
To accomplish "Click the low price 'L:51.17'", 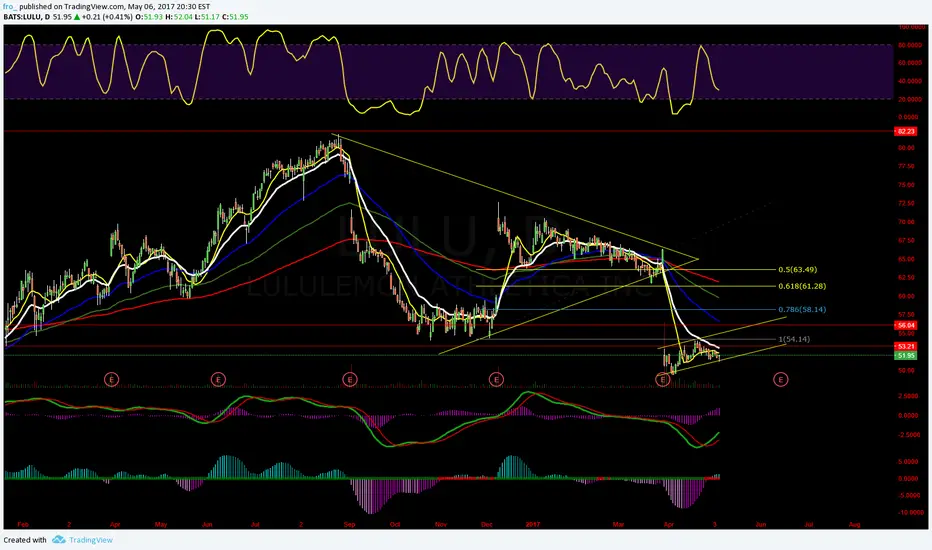I will 207,17.
